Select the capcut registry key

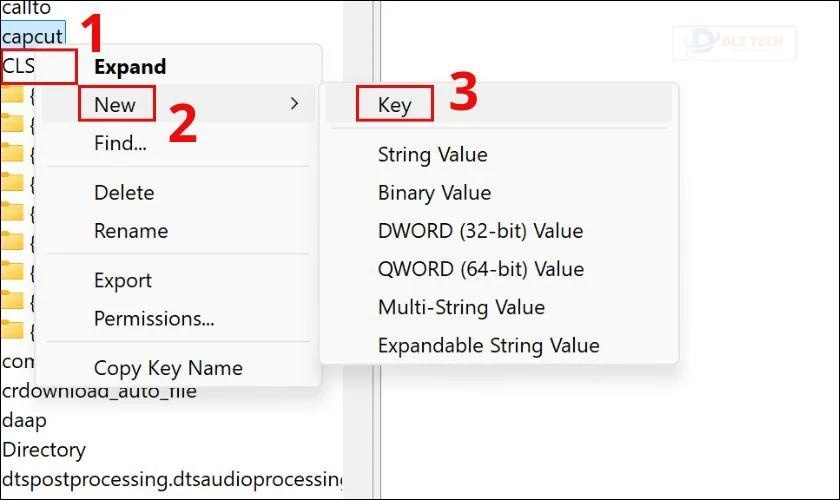(x=33, y=36)
